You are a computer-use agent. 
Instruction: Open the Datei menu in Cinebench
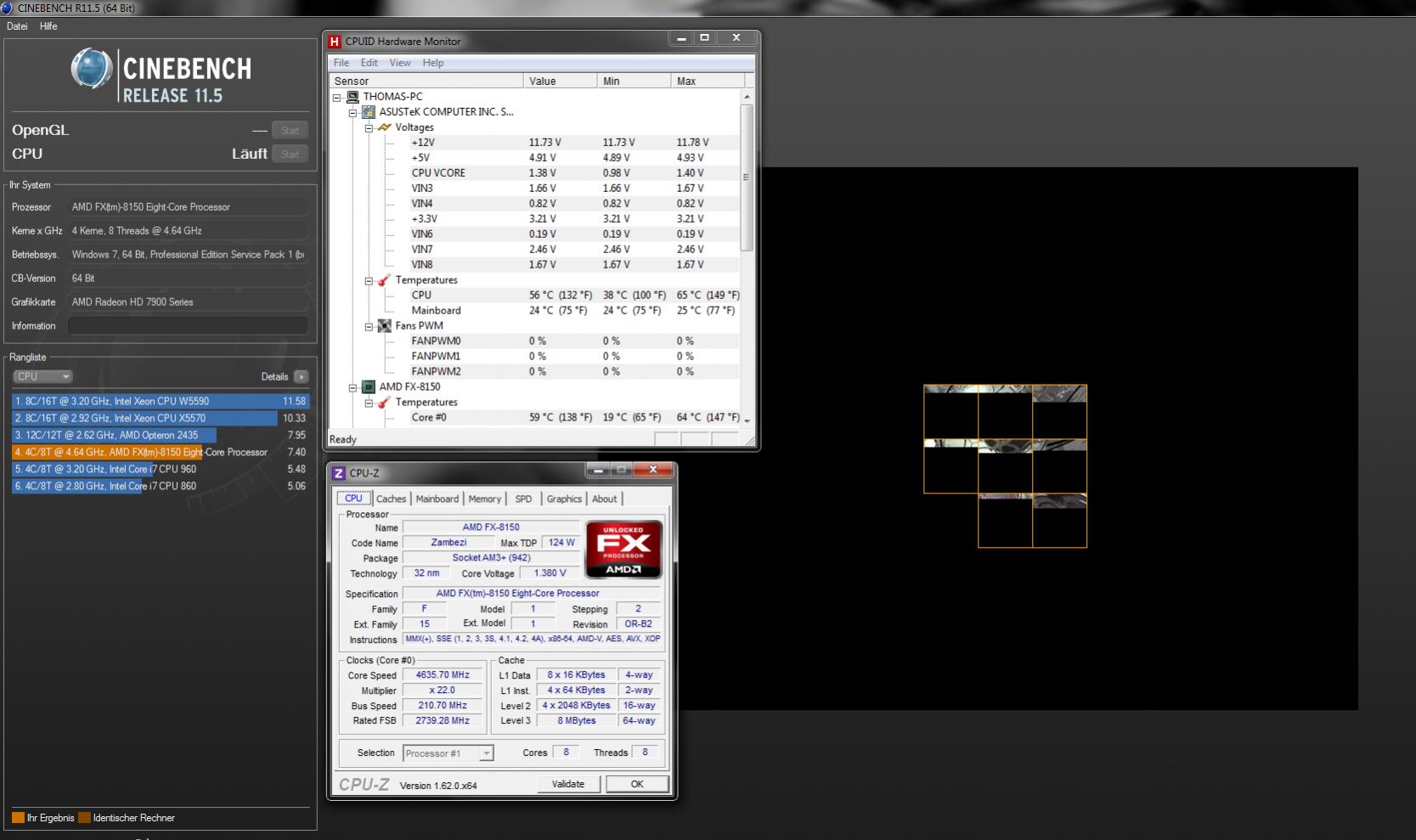17,26
